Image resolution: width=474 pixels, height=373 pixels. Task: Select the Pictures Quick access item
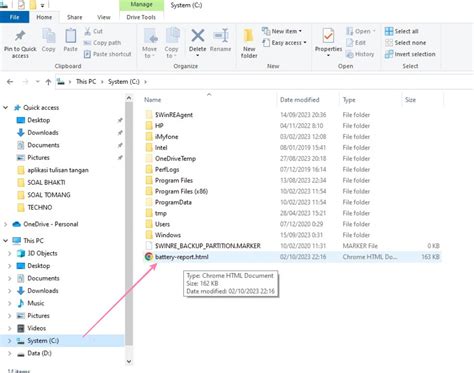tap(38, 157)
